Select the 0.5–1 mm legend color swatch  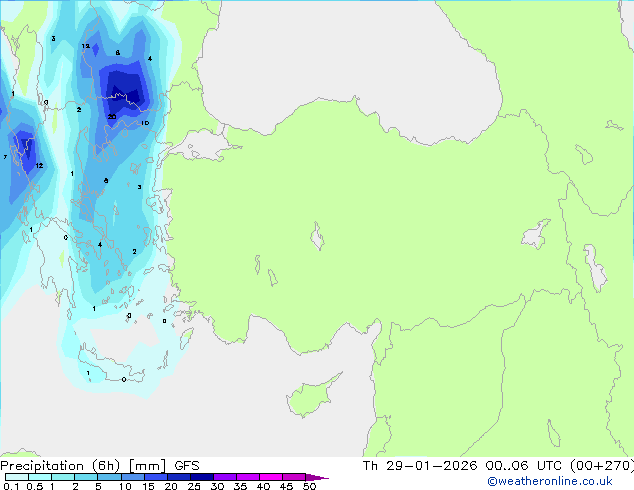pyautogui.click(x=40, y=477)
